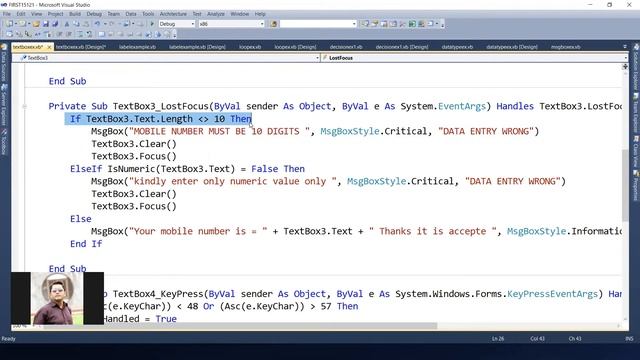Save the current file with the Save icon
The width and height of the screenshot is (640, 360).
click(45, 24)
